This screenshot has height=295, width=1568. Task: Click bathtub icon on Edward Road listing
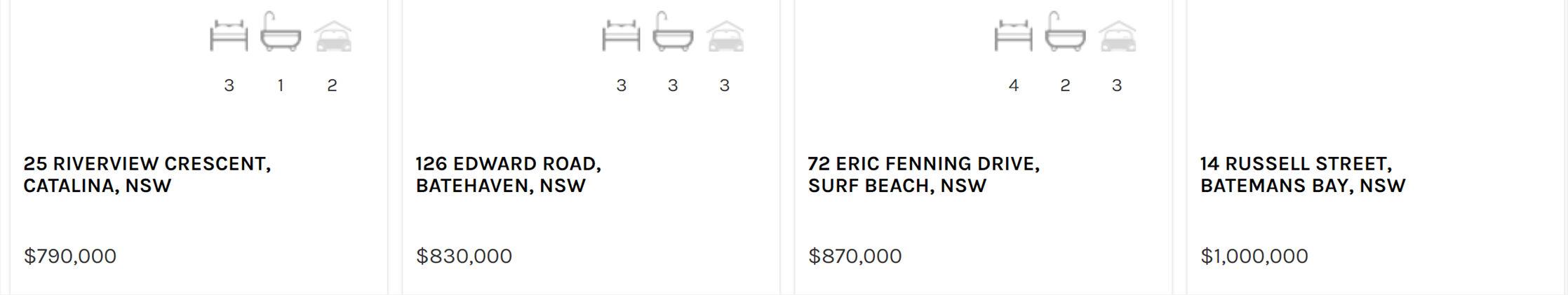pyautogui.click(x=673, y=34)
